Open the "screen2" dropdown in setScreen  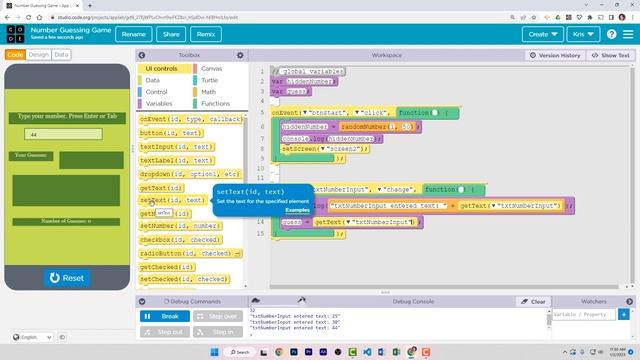click(322, 149)
